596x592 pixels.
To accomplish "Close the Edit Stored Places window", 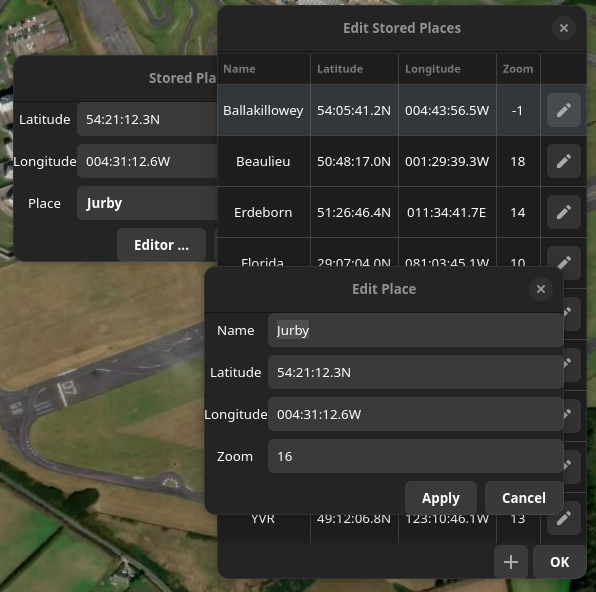I will (564, 28).
